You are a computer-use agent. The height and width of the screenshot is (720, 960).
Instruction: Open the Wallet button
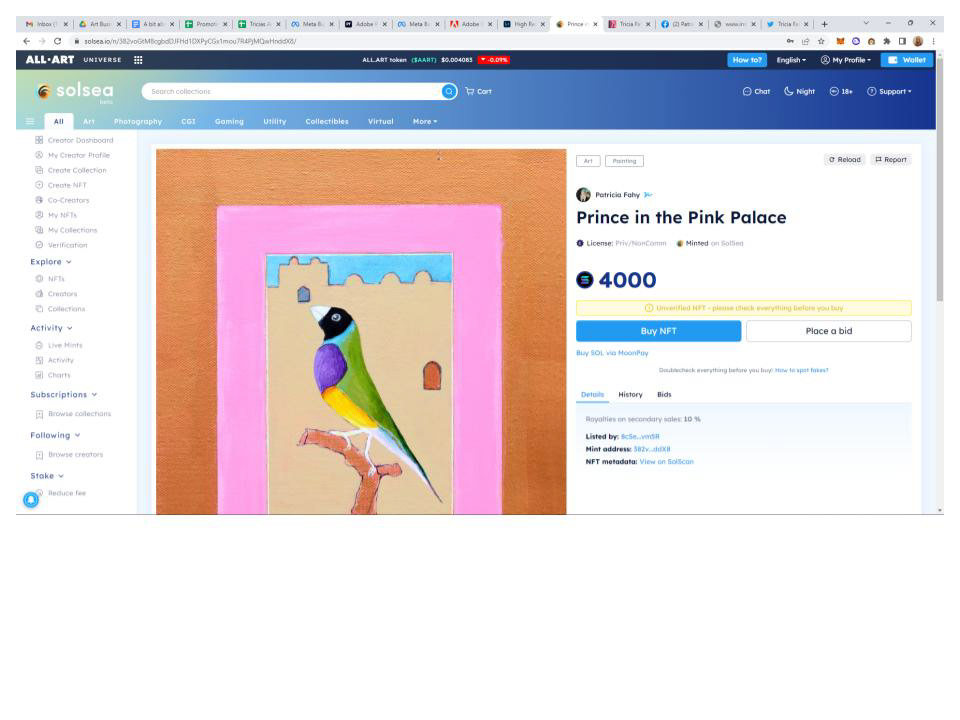pos(907,60)
